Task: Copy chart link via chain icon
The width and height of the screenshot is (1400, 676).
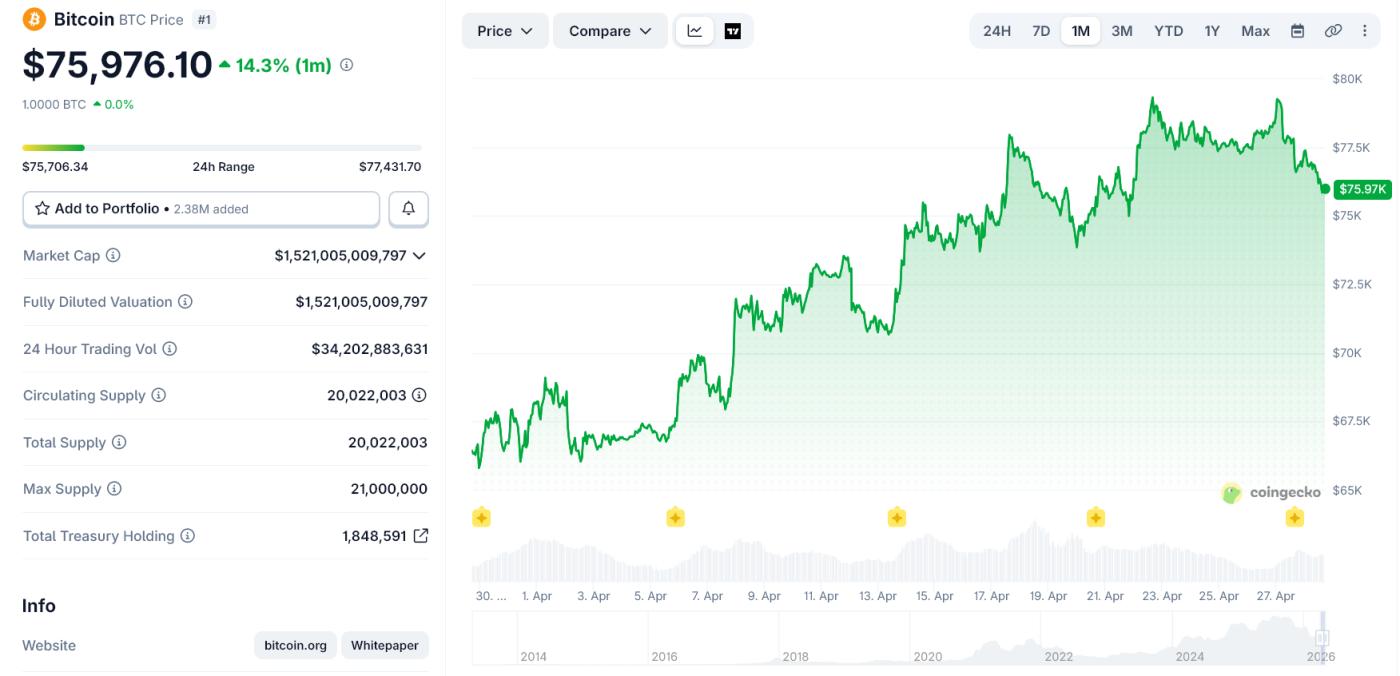Action: 1333,31
